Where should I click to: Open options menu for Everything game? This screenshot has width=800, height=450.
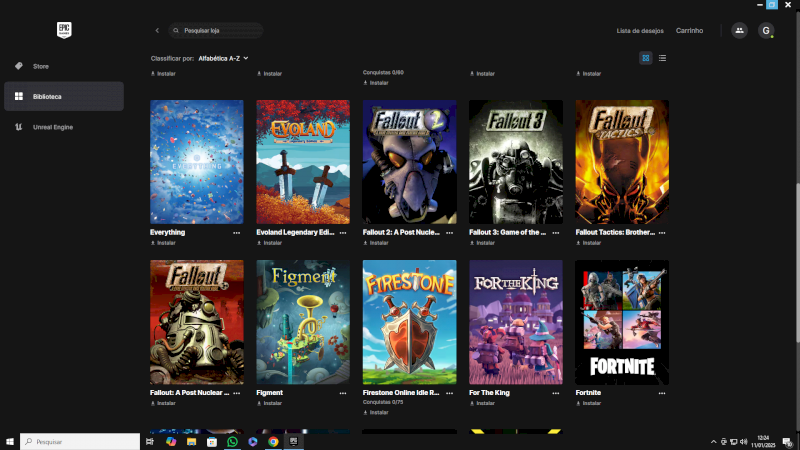pos(237,232)
